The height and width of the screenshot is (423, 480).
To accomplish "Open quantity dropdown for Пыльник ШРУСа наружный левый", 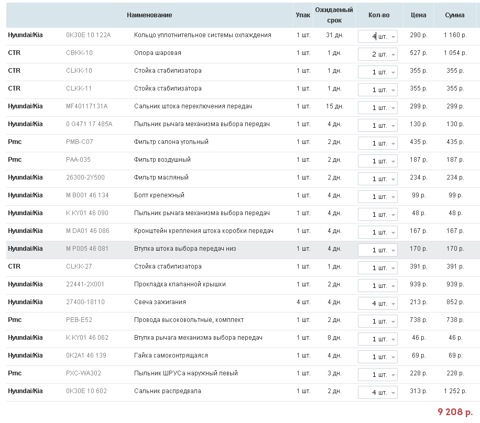I will pyautogui.click(x=378, y=375).
